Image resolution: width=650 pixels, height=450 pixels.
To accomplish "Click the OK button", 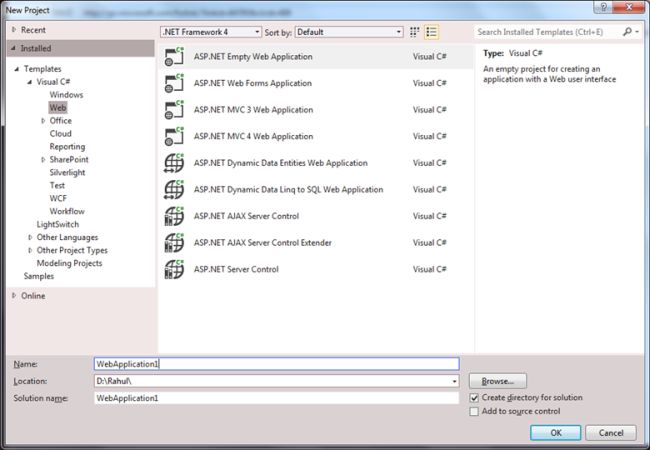I will click(x=555, y=433).
